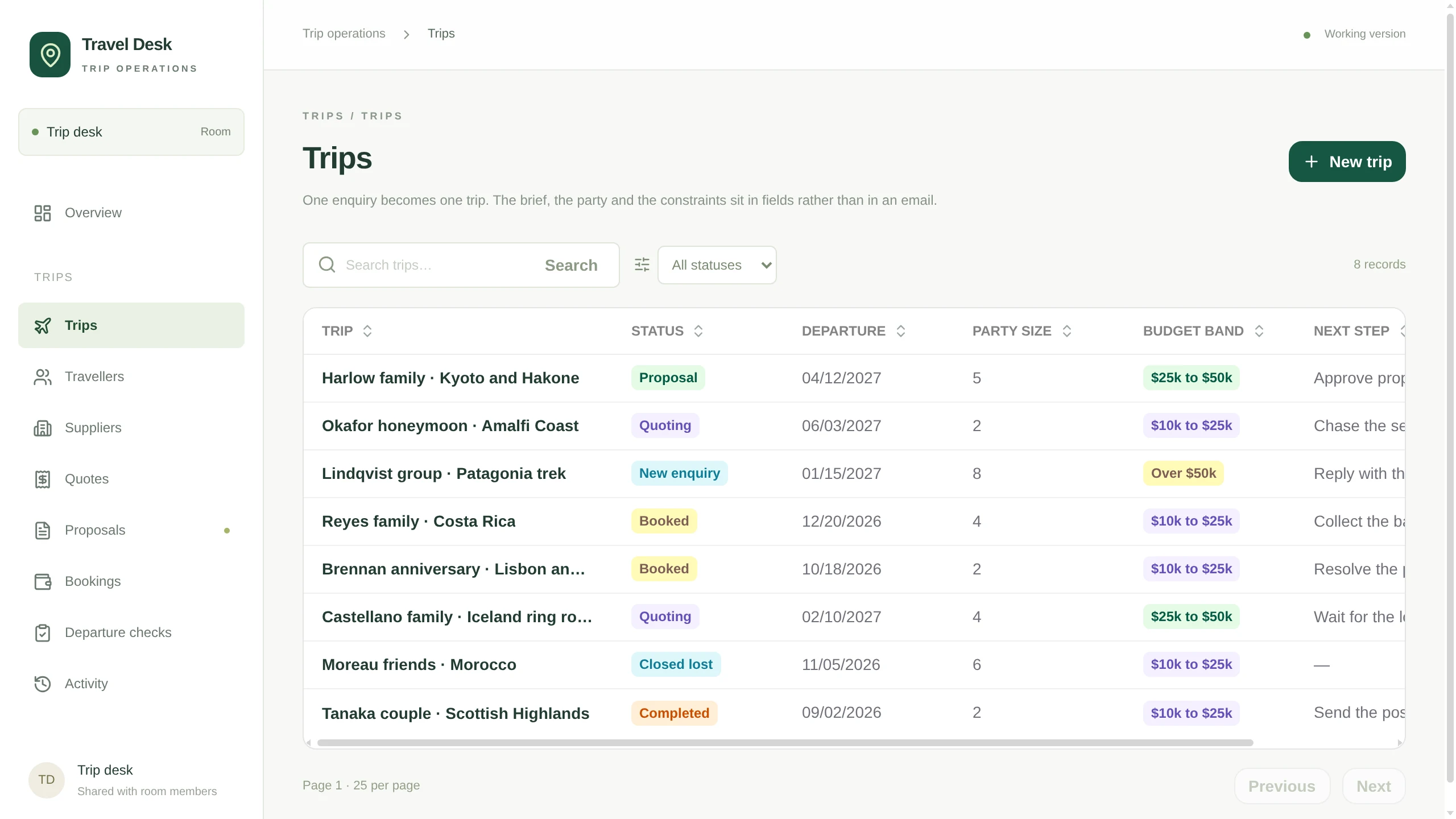Click the Departure checks clipboard icon
The width and height of the screenshot is (1456, 819).
(43, 632)
